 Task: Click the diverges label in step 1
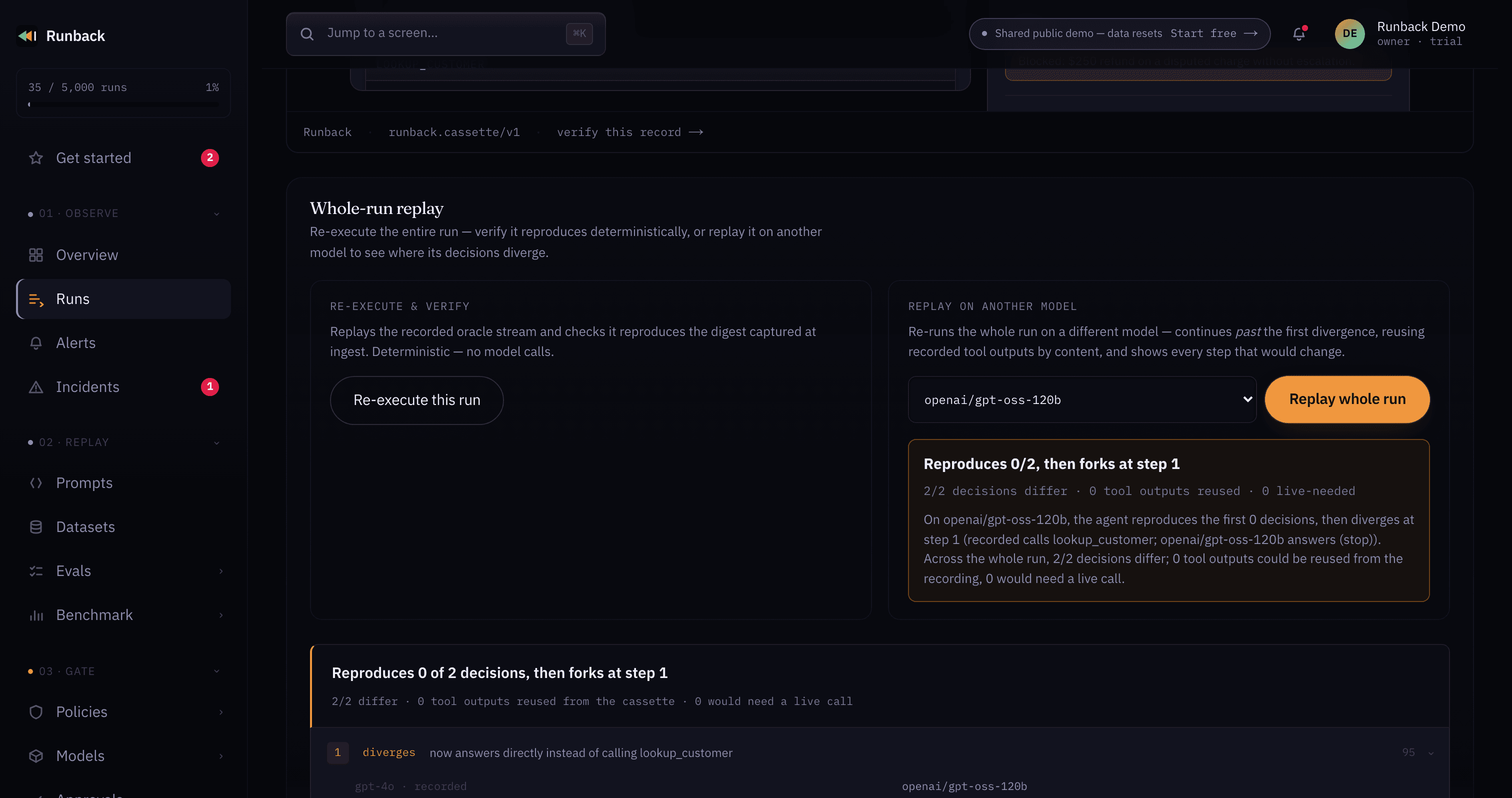[388, 752]
